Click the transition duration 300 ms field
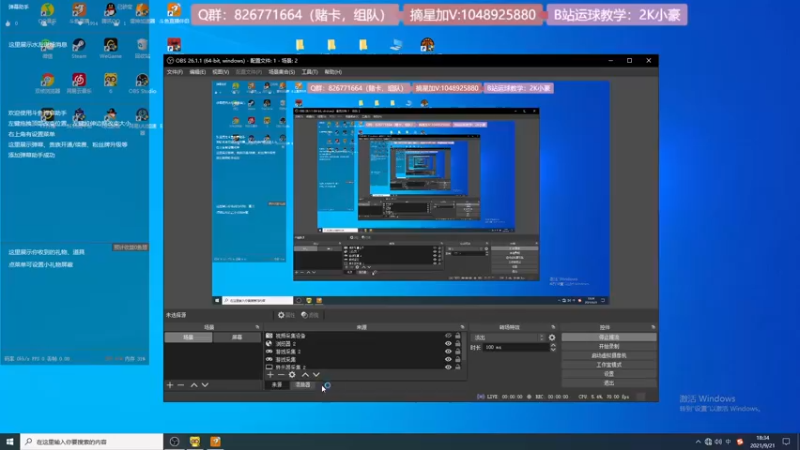800x450 pixels. [515, 347]
